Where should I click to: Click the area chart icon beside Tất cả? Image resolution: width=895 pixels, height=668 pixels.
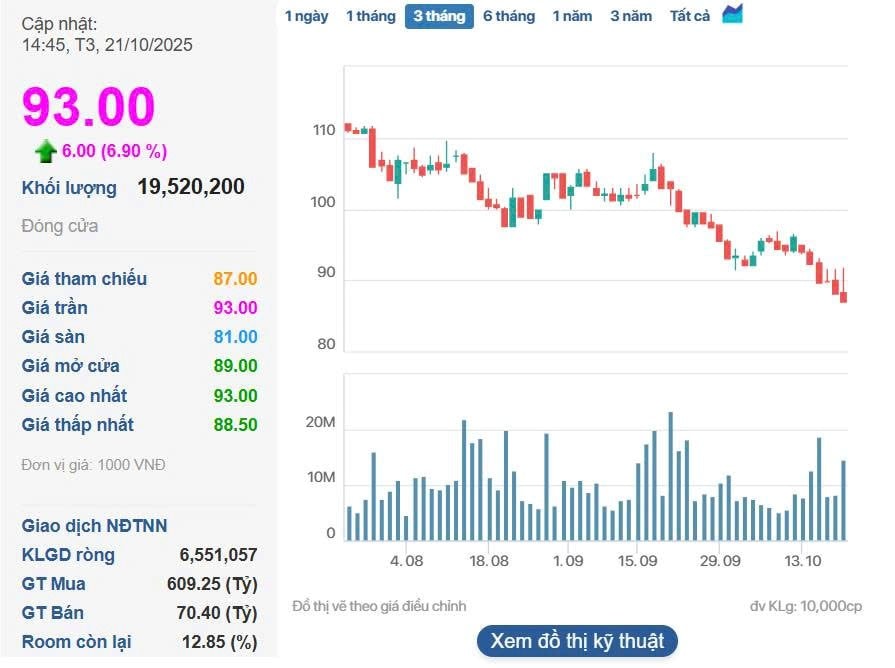pos(733,15)
